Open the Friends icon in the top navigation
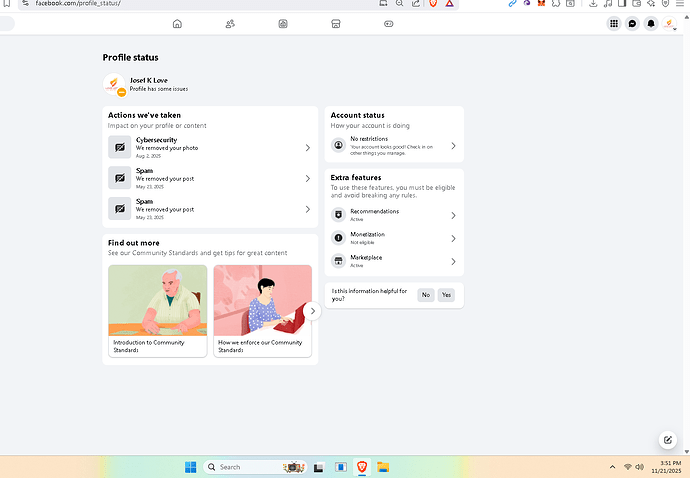This screenshot has width=690, height=478. click(x=230, y=23)
